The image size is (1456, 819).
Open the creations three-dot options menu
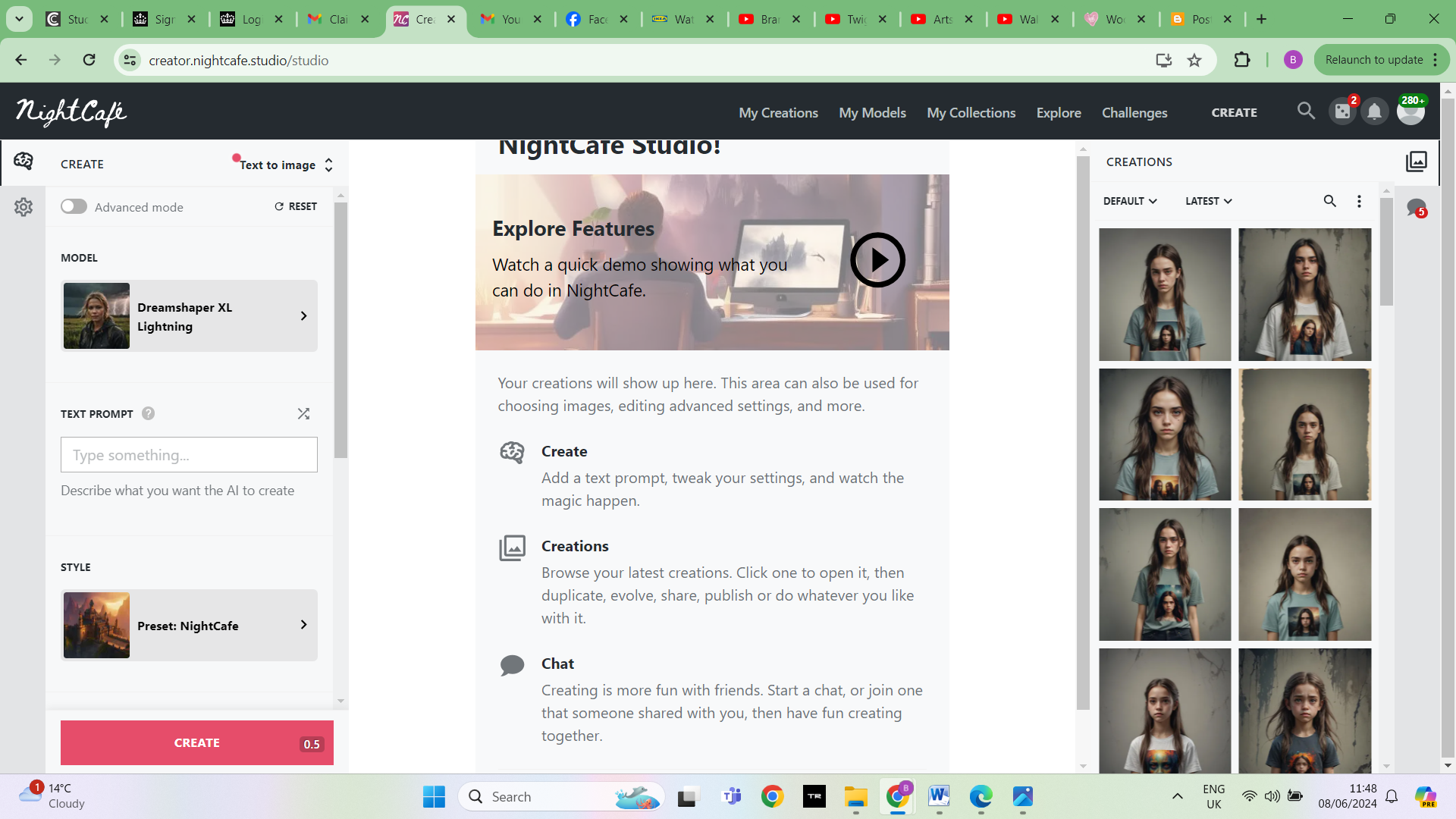(x=1359, y=201)
